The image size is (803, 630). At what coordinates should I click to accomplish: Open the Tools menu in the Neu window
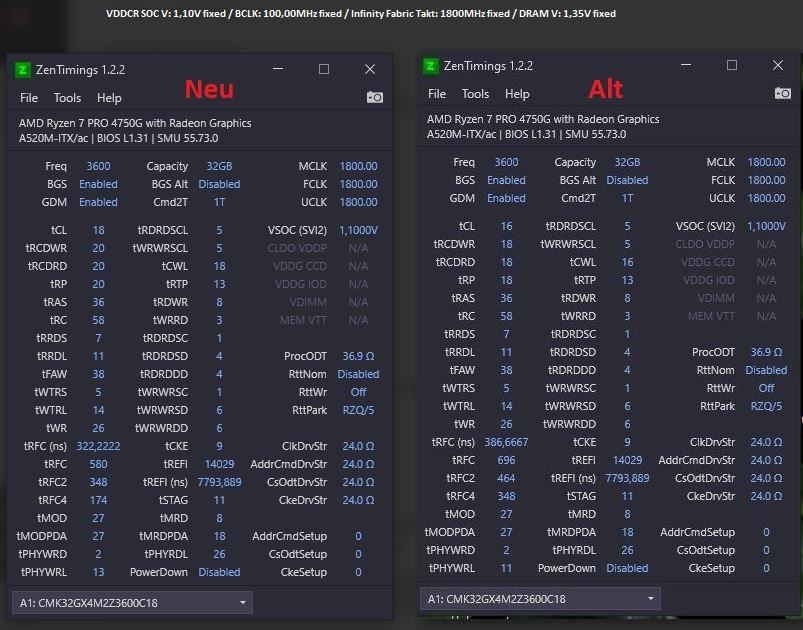68,98
